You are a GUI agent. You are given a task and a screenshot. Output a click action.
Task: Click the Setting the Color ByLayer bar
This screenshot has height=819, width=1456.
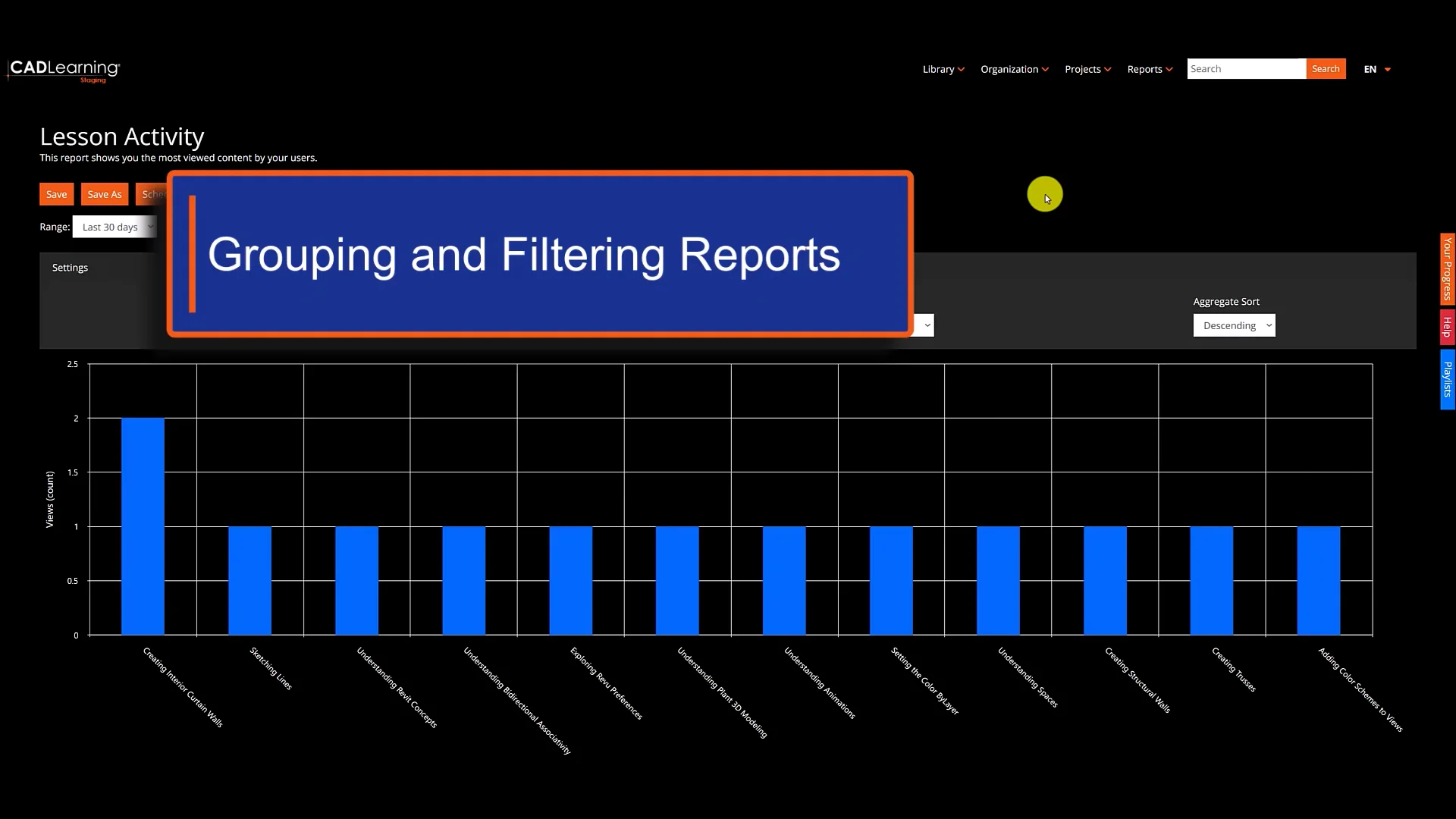pos(891,581)
